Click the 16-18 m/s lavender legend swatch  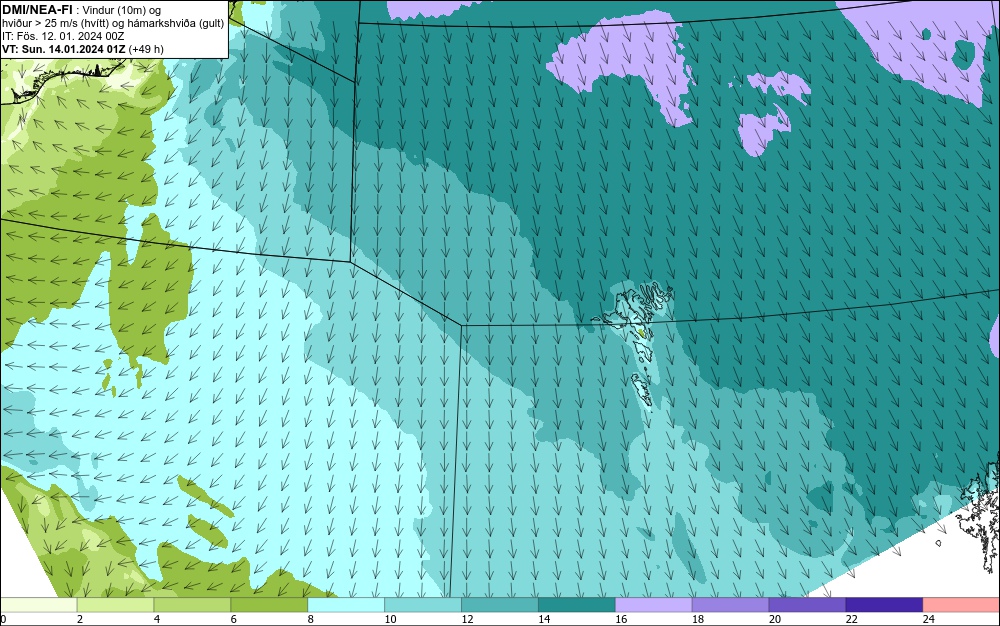(x=654, y=605)
